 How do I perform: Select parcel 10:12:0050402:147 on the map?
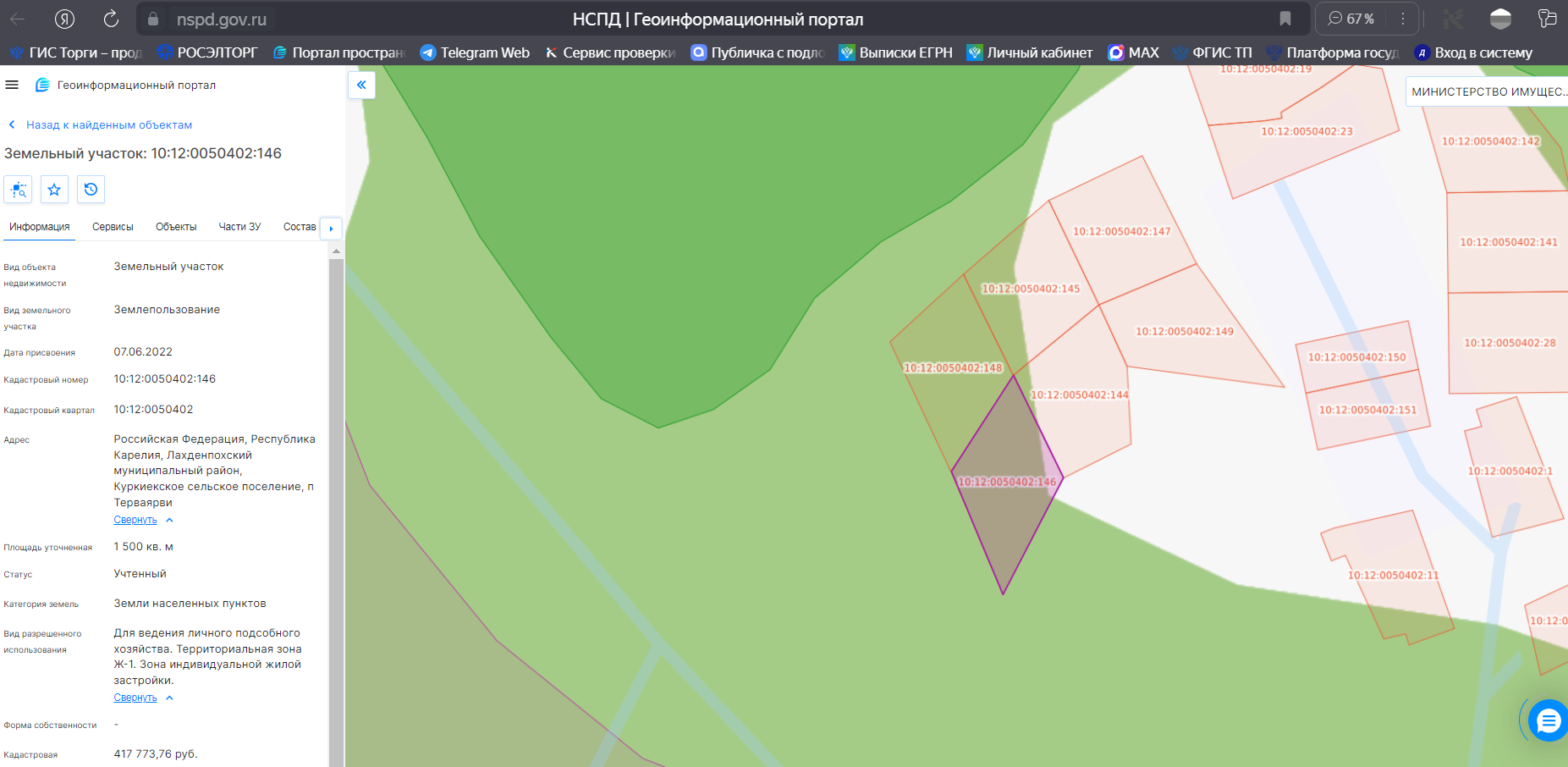coord(1122,231)
